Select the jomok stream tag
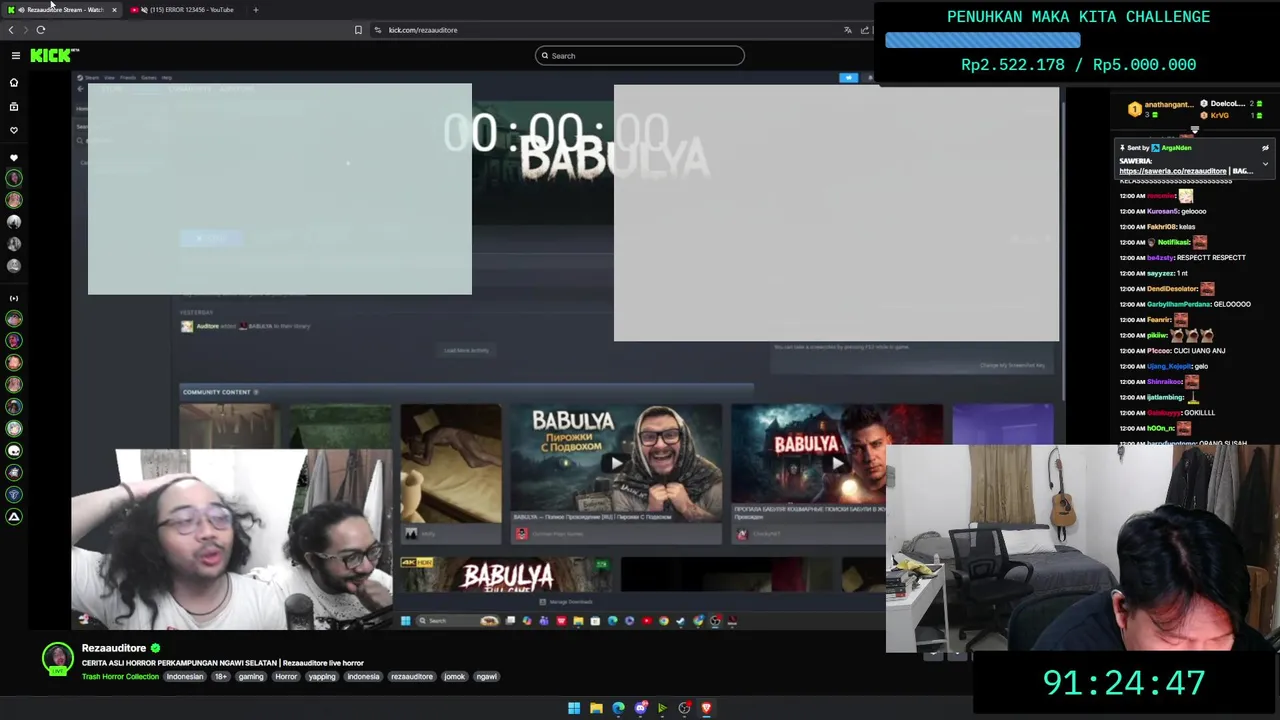This screenshot has height=720, width=1280. pyautogui.click(x=455, y=677)
